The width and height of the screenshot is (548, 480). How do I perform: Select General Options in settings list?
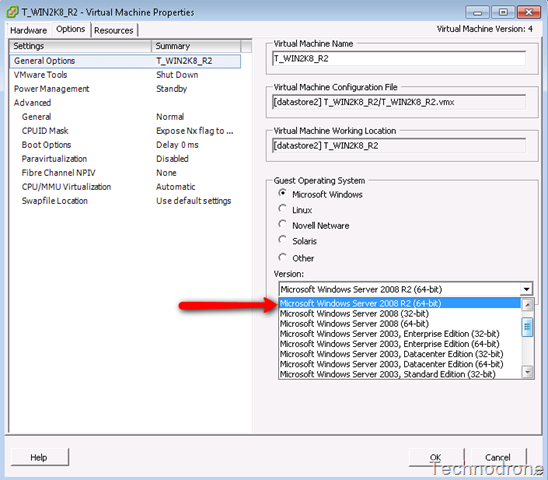click(x=125, y=61)
